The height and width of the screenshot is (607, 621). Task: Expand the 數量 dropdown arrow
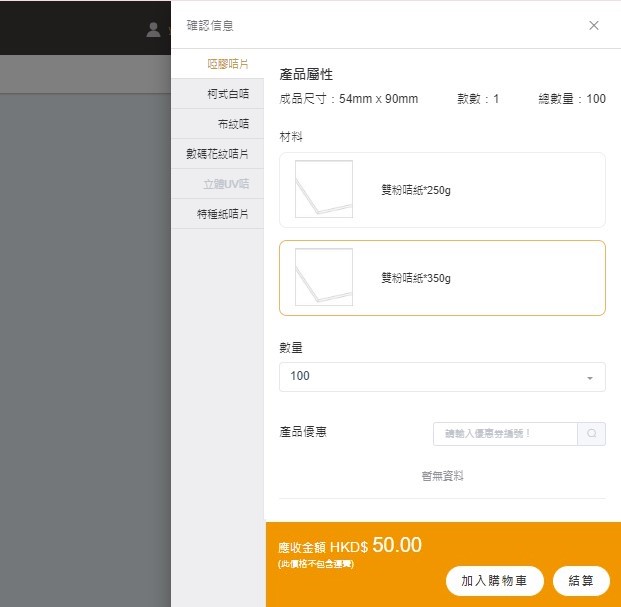(589, 377)
